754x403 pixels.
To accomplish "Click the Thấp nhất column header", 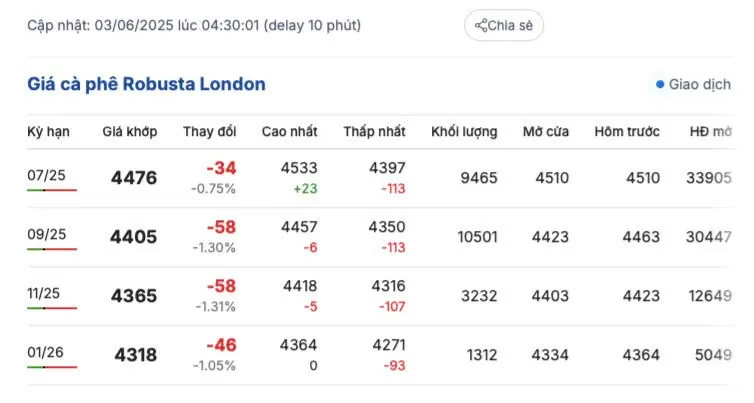I will click(x=374, y=132).
